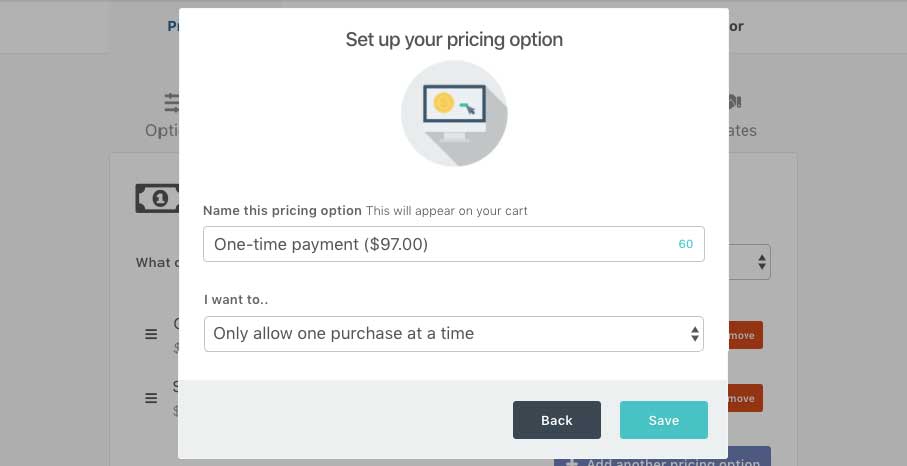Click the affiliates icon above 'ates' label
The height and width of the screenshot is (466, 907).
point(735,102)
